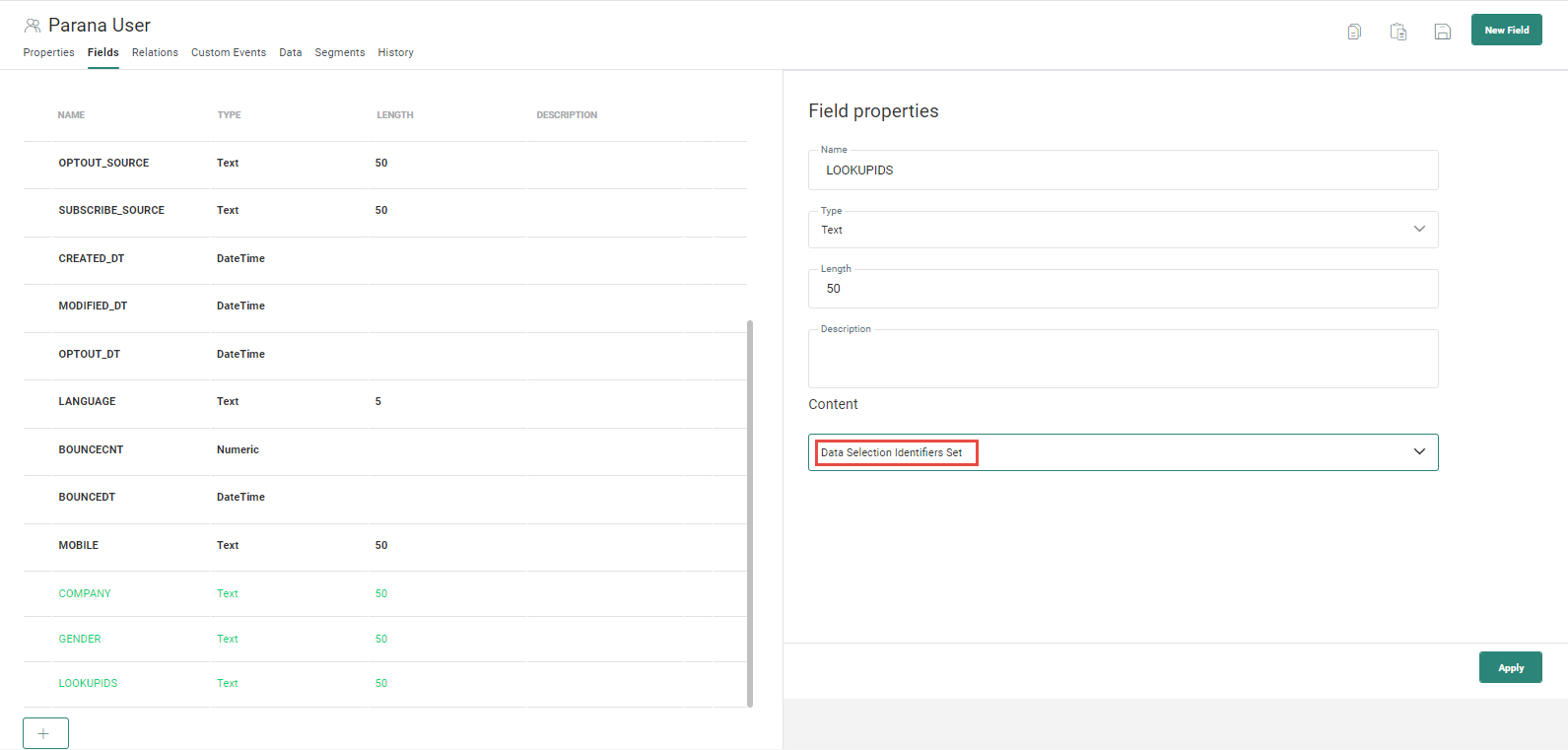Viewport: 1568px width, 750px height.
Task: Open the Relations tab
Action: [155, 52]
